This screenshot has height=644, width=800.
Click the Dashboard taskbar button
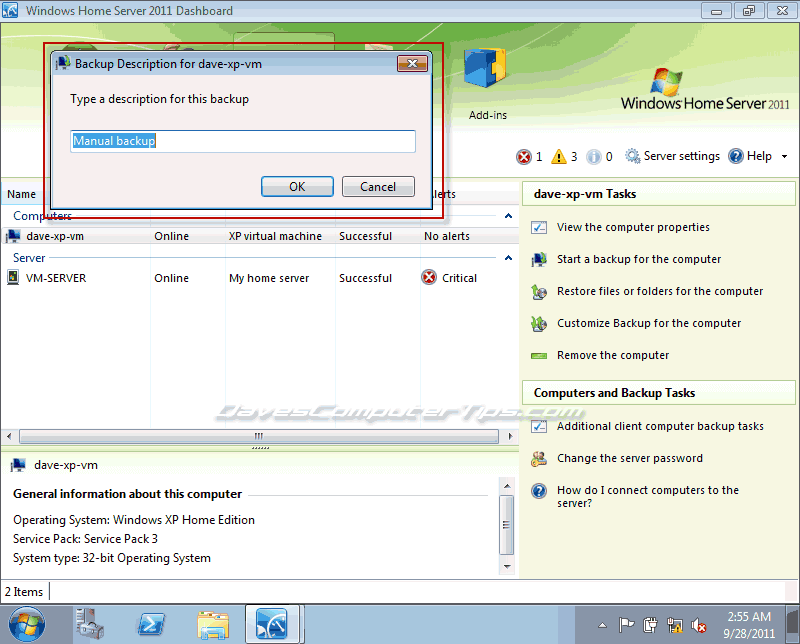272,624
